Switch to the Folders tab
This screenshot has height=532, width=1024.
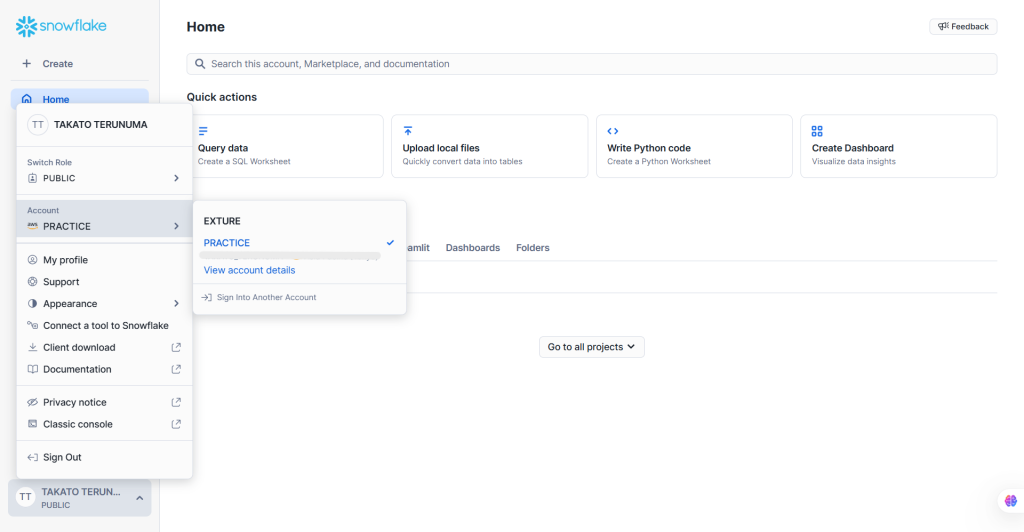tap(533, 247)
